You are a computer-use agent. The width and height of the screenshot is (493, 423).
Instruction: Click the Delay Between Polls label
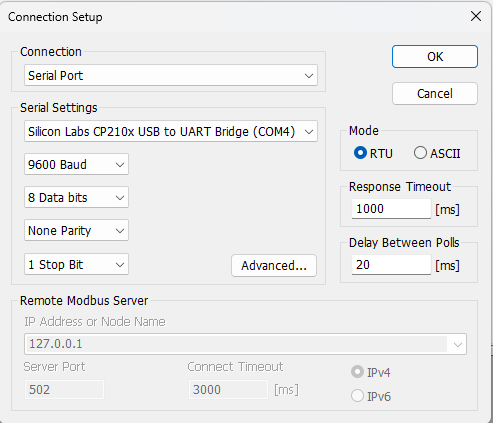[x=404, y=243]
